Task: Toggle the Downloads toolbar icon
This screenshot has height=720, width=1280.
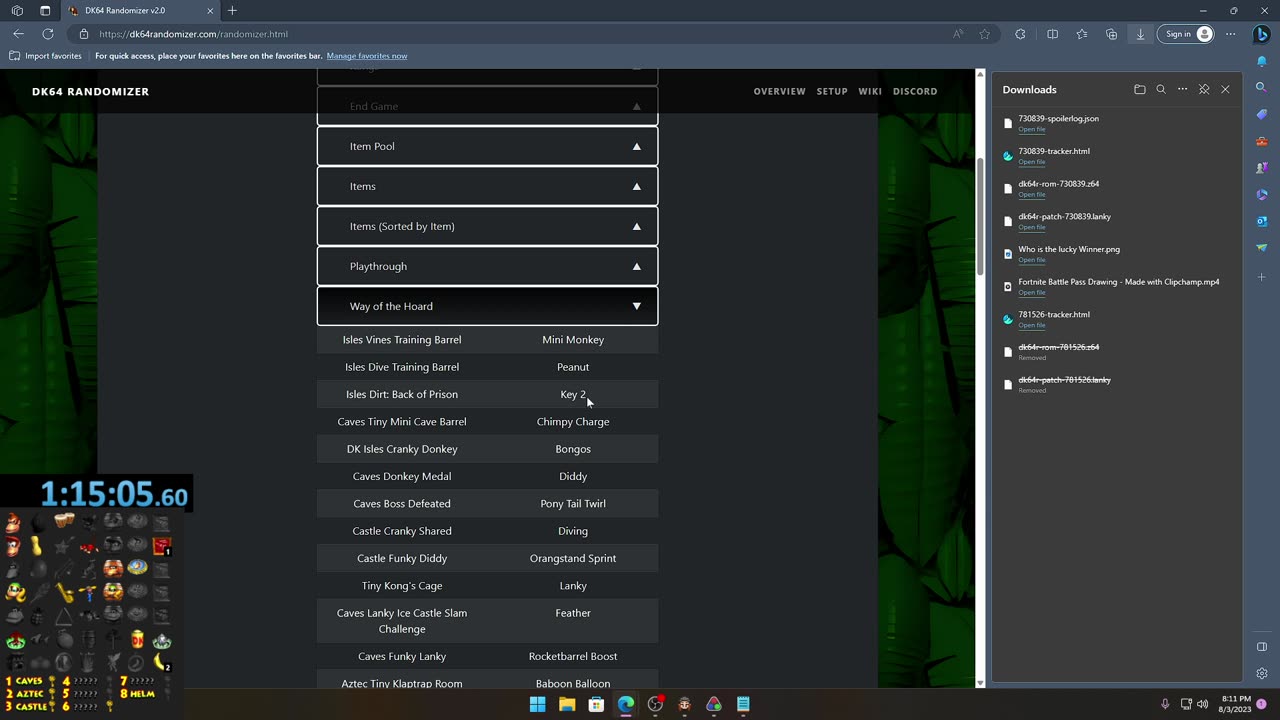Action: click(1140, 34)
